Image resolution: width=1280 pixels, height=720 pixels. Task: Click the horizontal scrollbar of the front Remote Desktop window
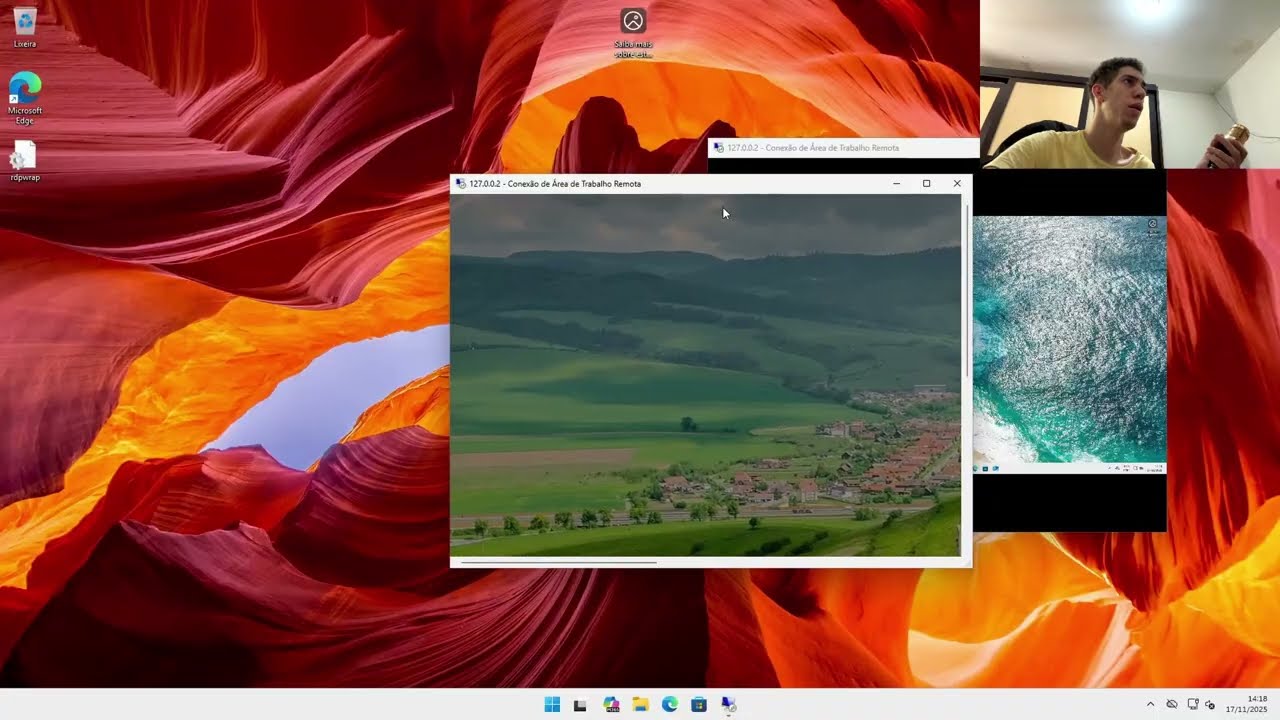click(x=558, y=562)
